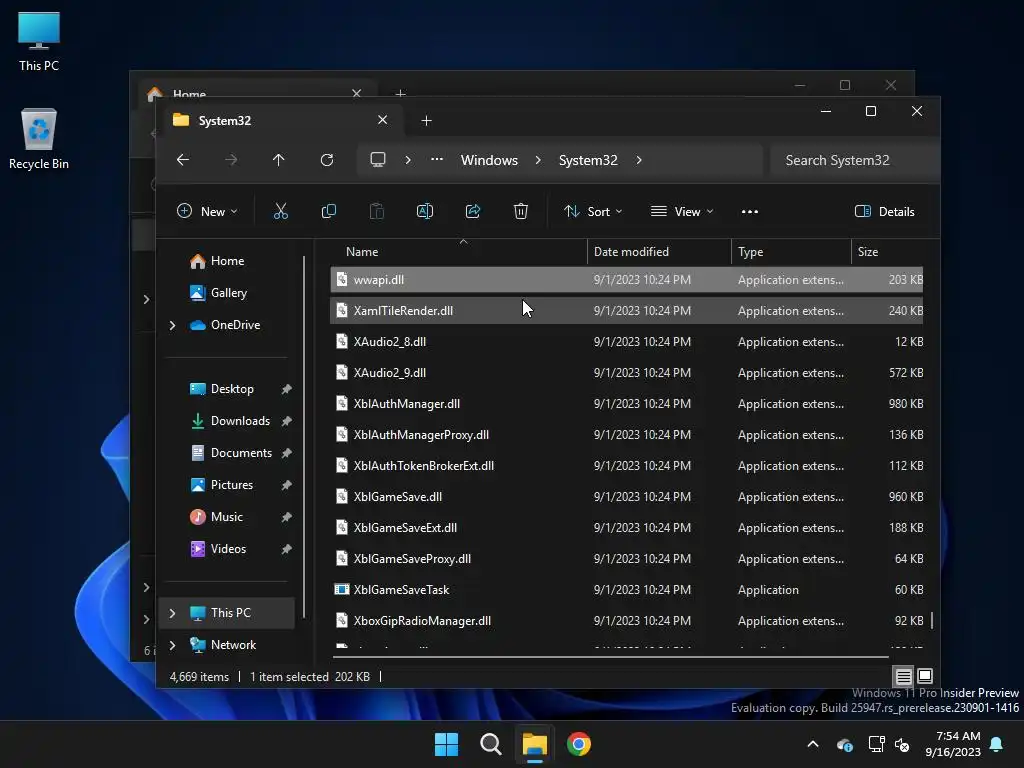Click the Copy icon in toolbar
This screenshot has height=768, width=1024.
click(x=328, y=212)
